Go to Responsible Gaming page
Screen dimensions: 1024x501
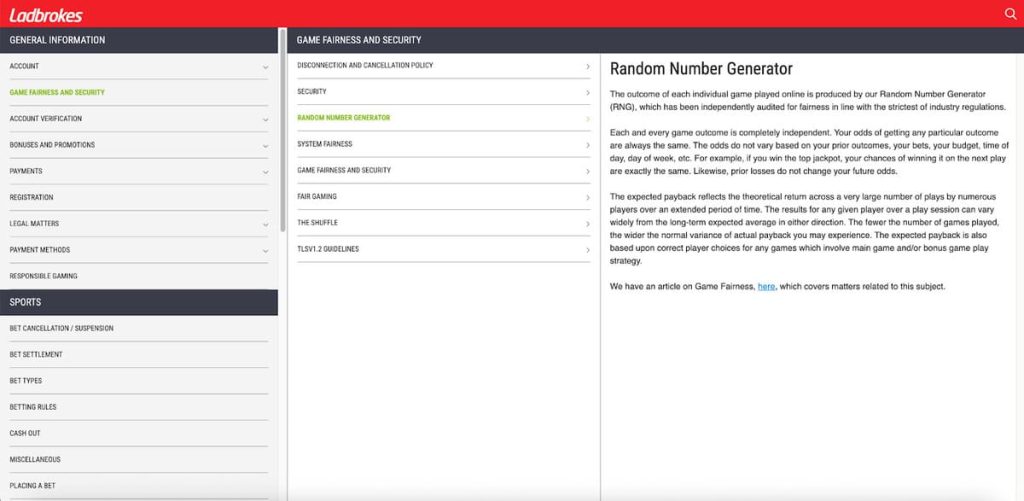(x=43, y=276)
